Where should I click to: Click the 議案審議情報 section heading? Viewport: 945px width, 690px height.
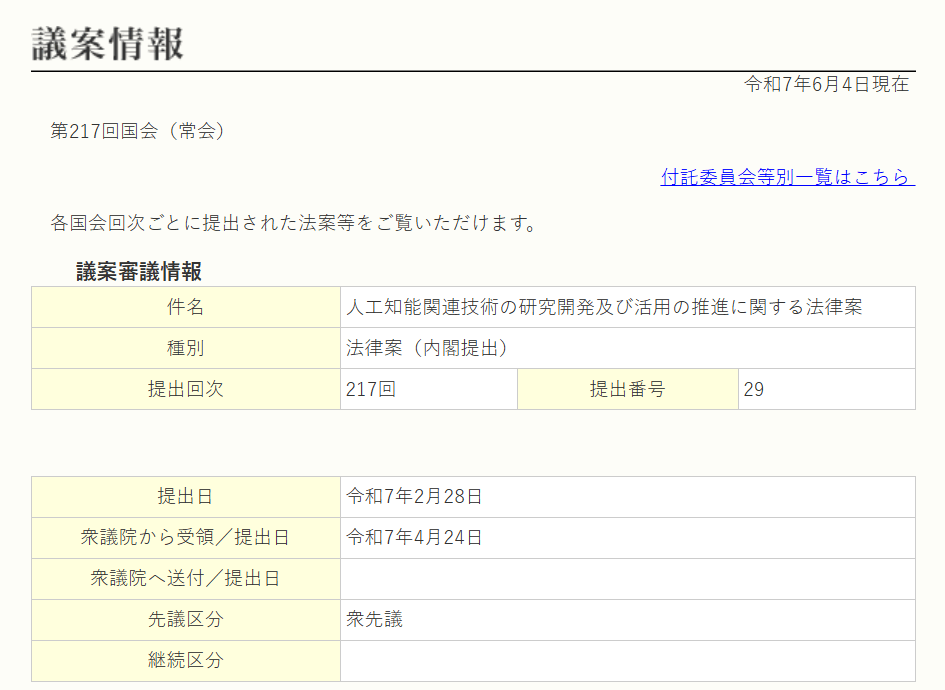click(139, 271)
